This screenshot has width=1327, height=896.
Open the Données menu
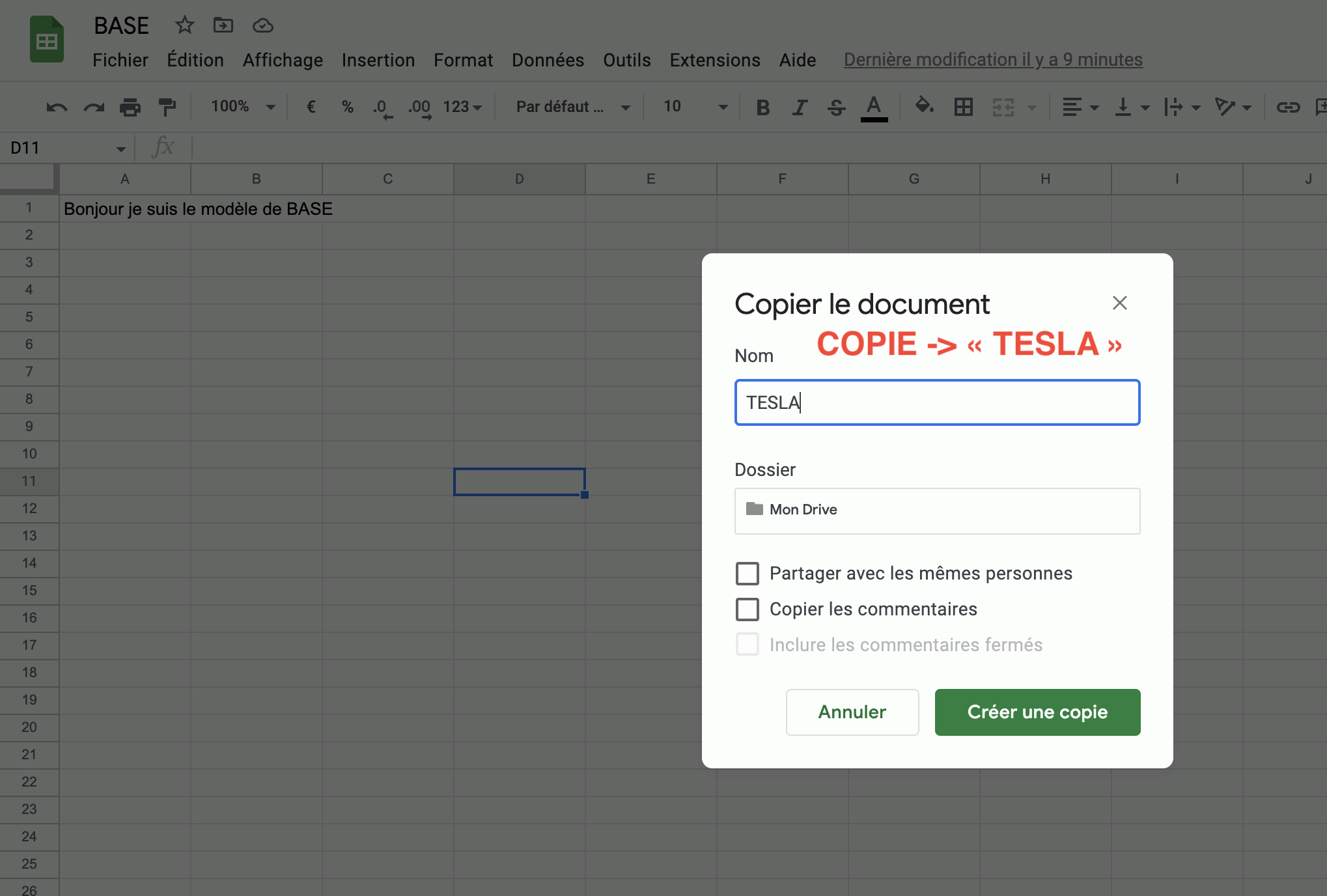pyautogui.click(x=548, y=60)
